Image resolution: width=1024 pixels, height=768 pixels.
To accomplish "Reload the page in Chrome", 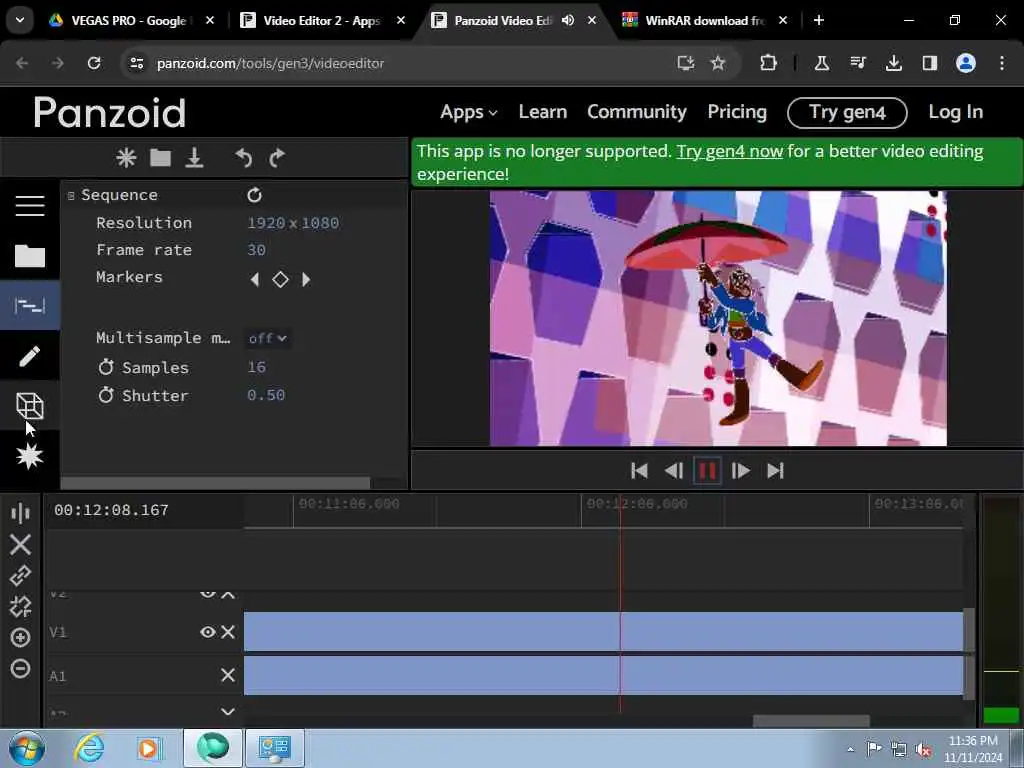I will click(x=94, y=63).
